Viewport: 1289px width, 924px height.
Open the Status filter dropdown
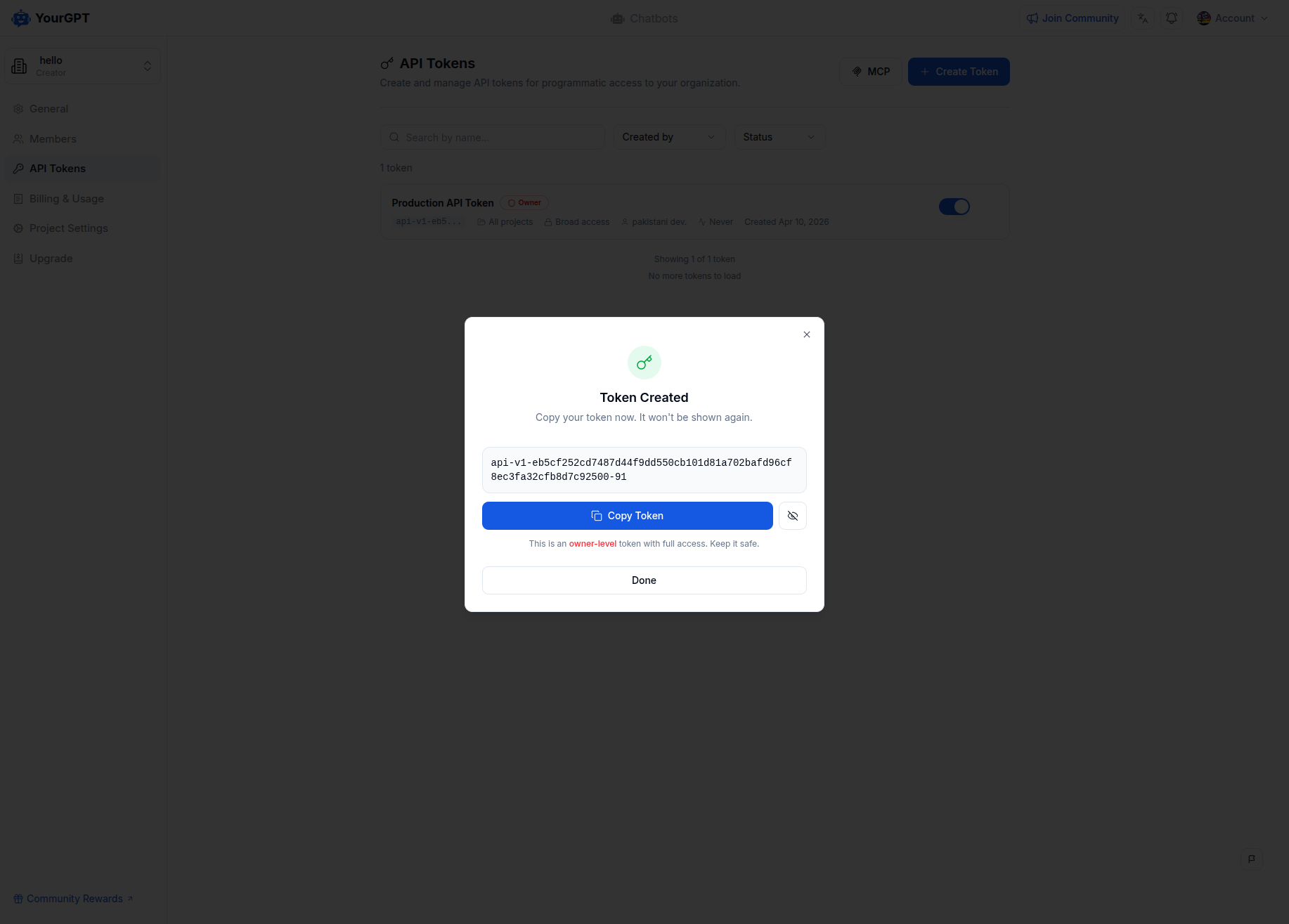click(779, 137)
